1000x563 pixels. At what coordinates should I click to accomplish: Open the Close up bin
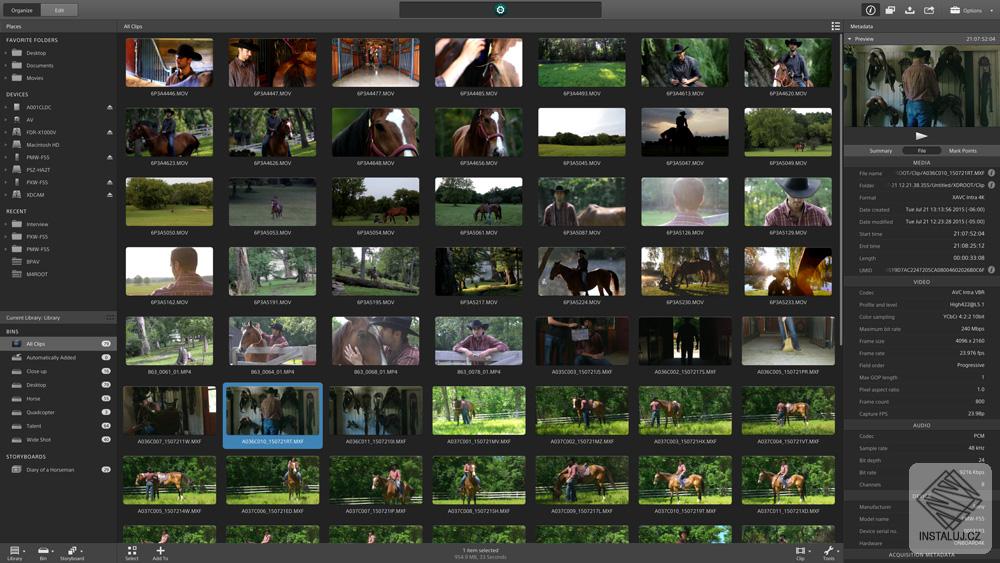tap(58, 371)
